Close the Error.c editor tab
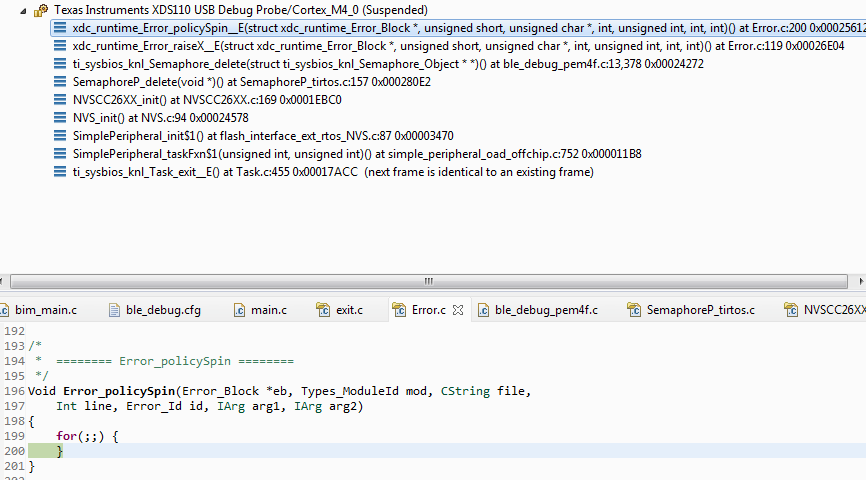Viewport: 866px width, 480px height. point(458,310)
